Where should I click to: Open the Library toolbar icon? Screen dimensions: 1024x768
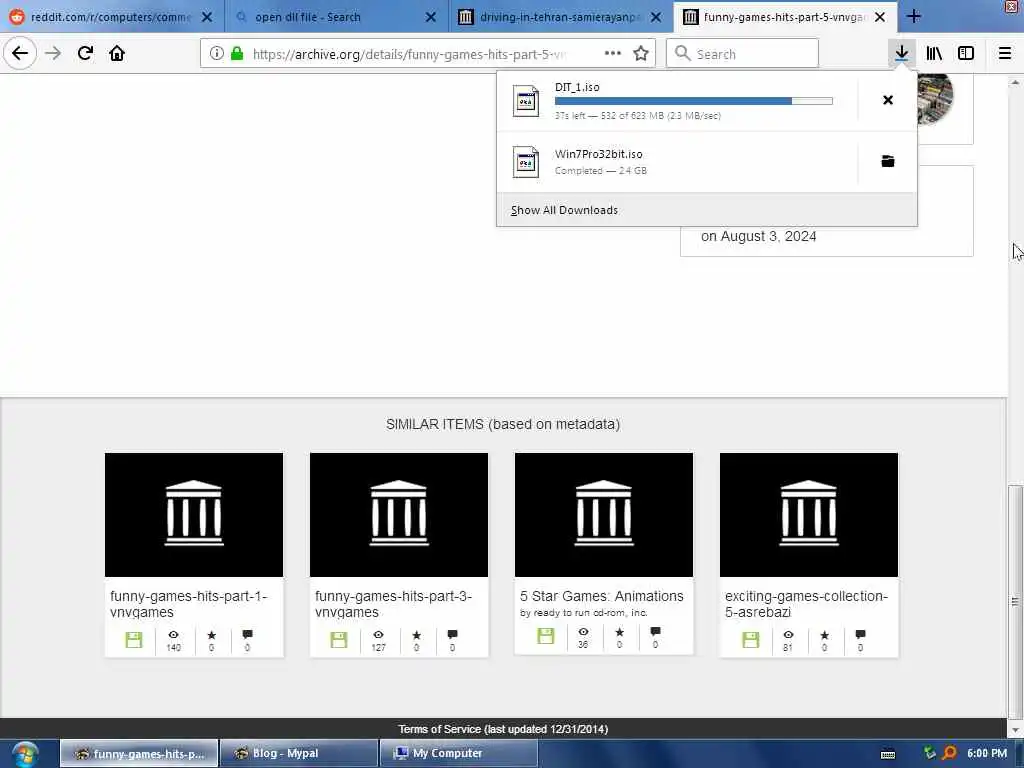(934, 53)
